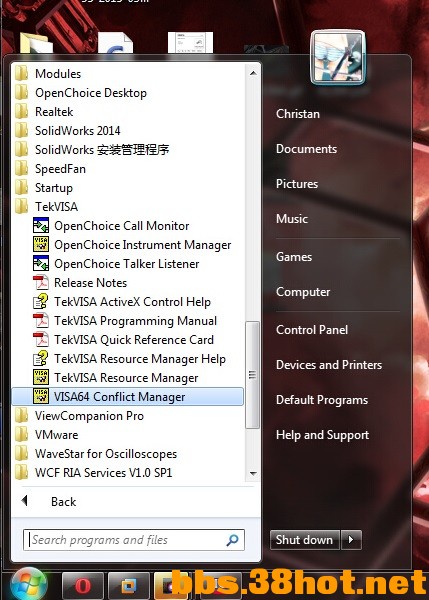
Task: Open WaveStar for Oscilloscopes folder
Action: tap(128, 454)
